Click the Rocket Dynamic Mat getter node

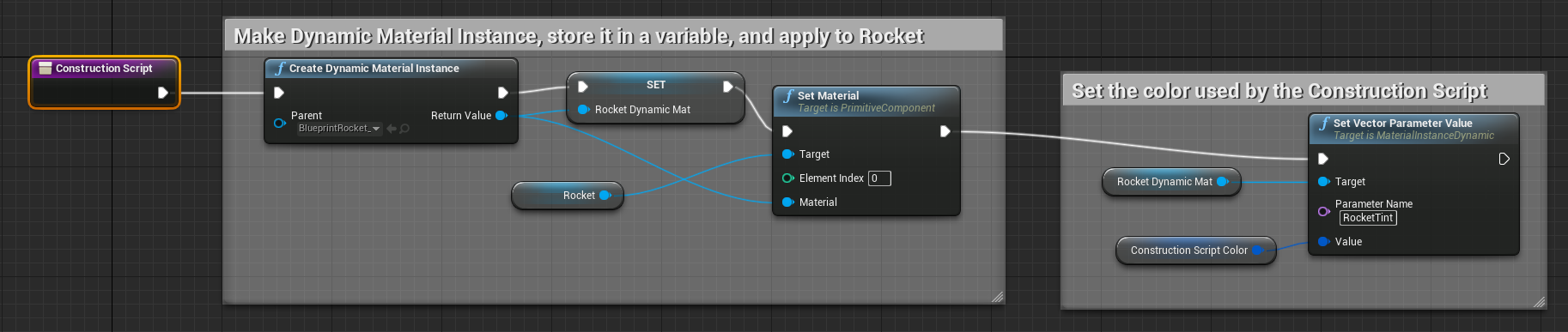click(1171, 182)
